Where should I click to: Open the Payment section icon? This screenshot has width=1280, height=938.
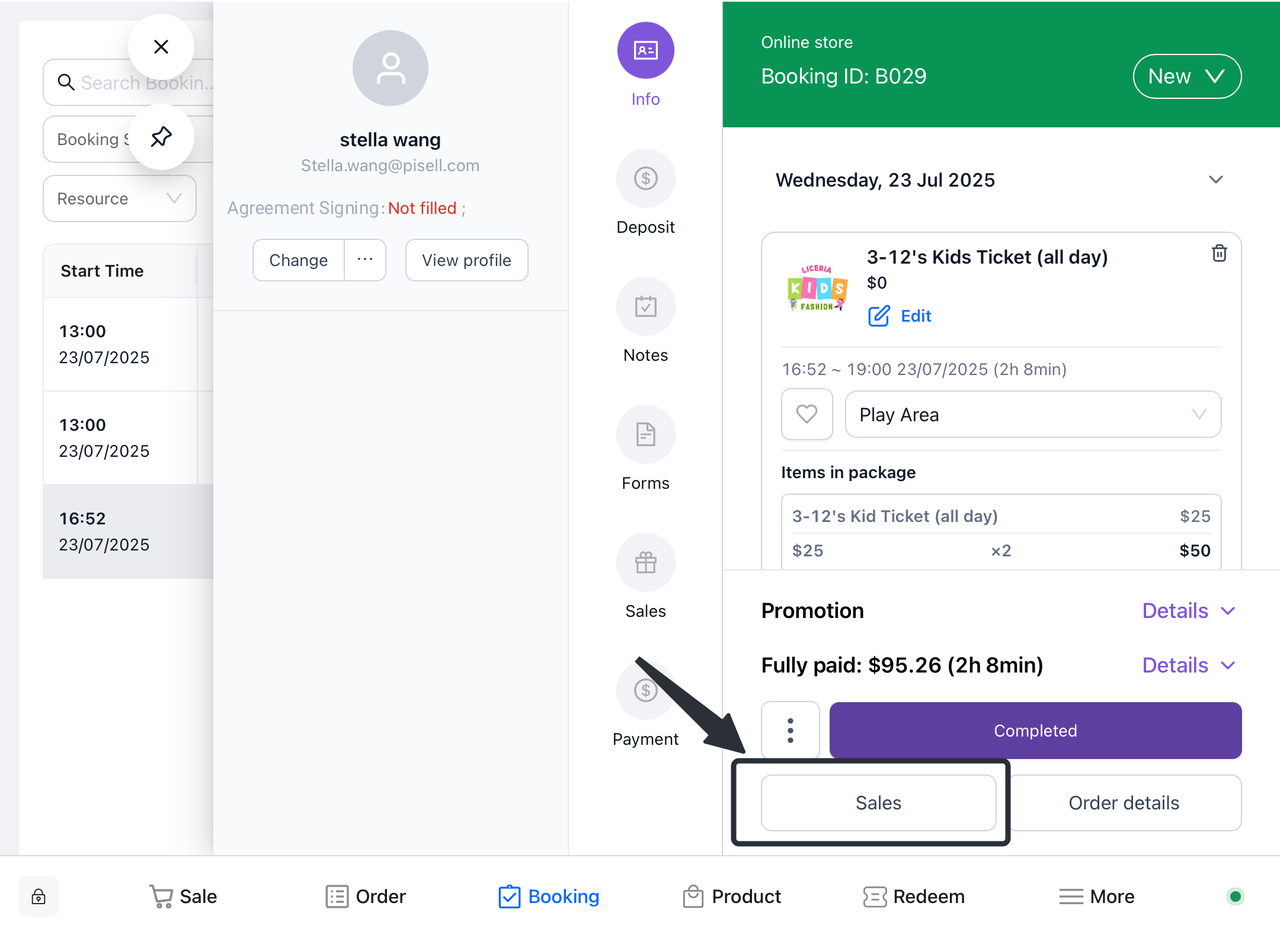coord(645,691)
